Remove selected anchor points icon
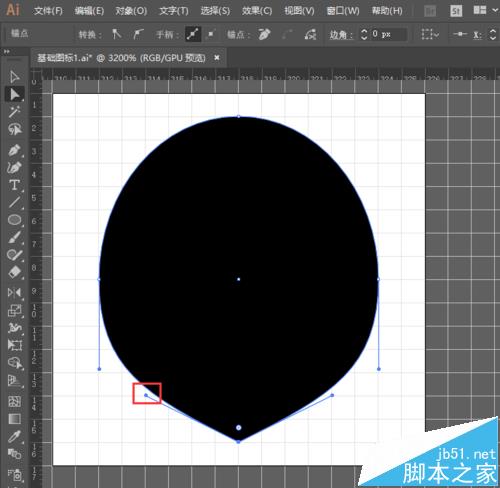Screen dimensions: 500x488 [264, 34]
